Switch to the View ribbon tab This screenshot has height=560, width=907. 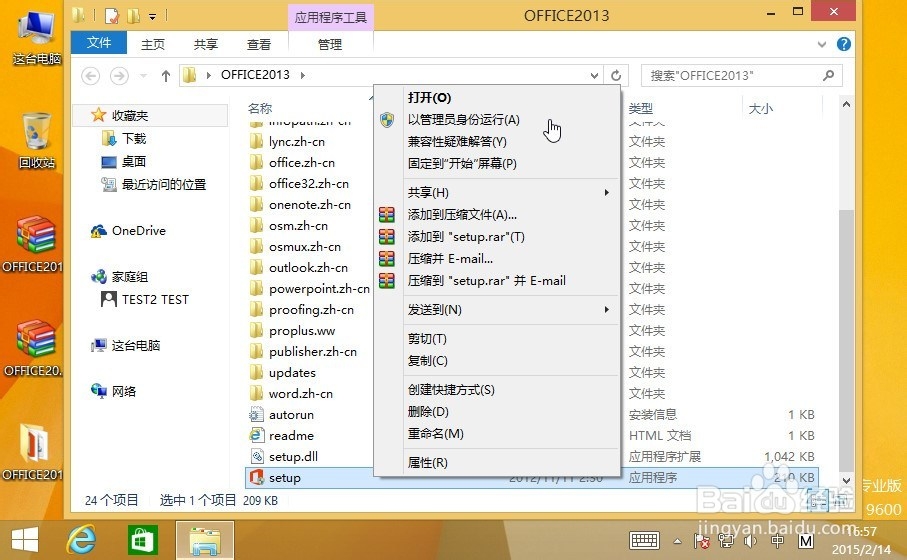click(x=259, y=44)
